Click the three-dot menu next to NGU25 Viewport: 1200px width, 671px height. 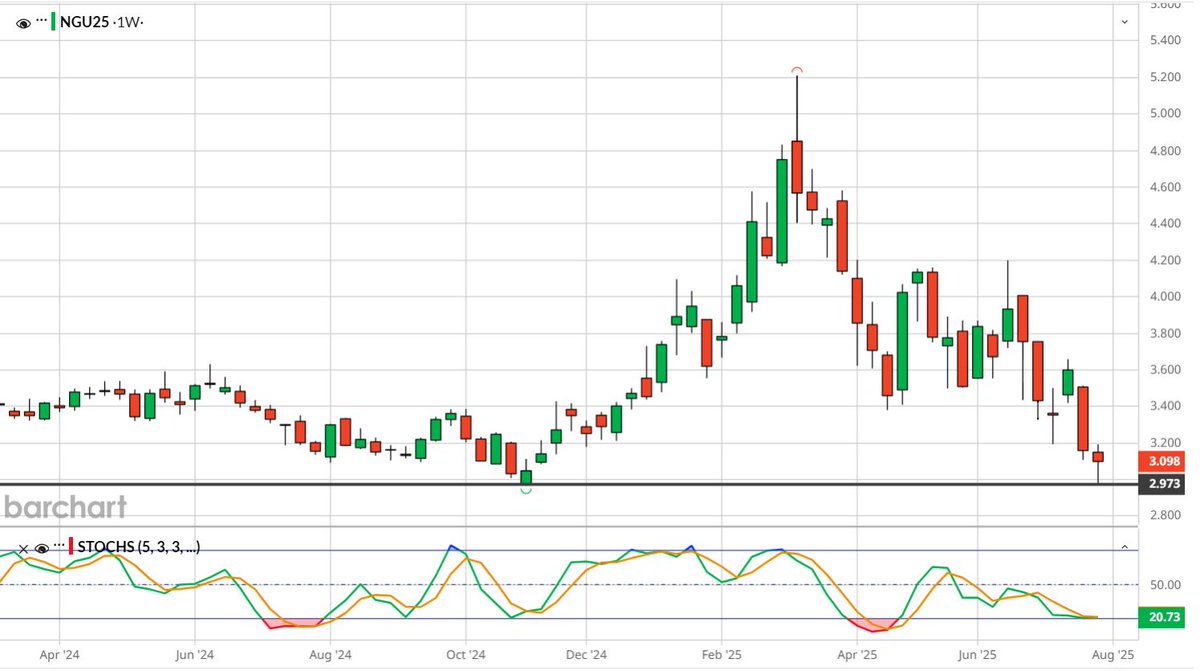41,19
